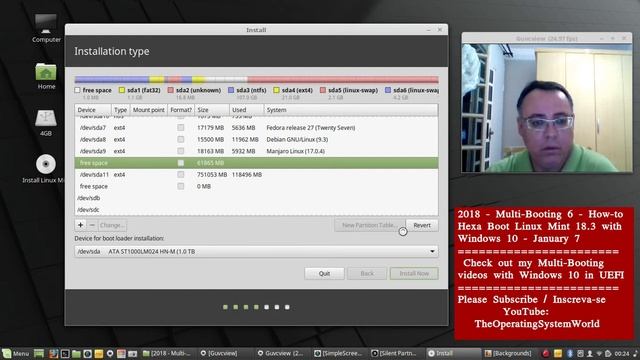The height and width of the screenshot is (360, 640).
Task: Switch to the [SimpleScree... taskbar window
Action: click(338, 353)
